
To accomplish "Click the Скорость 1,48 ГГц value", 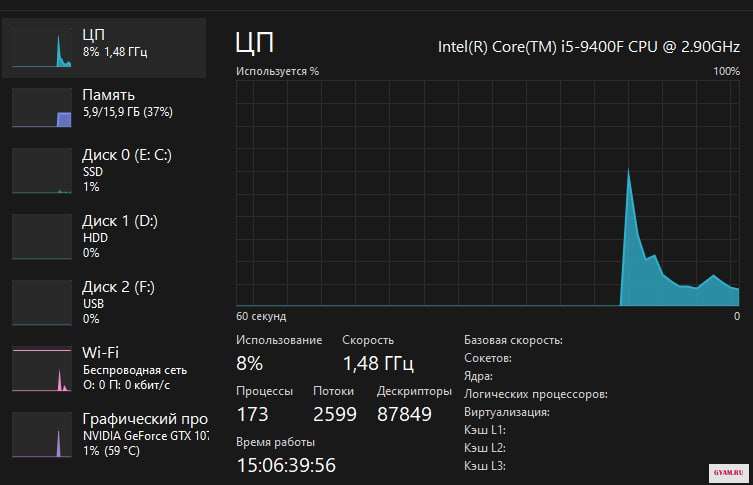I will 377,362.
